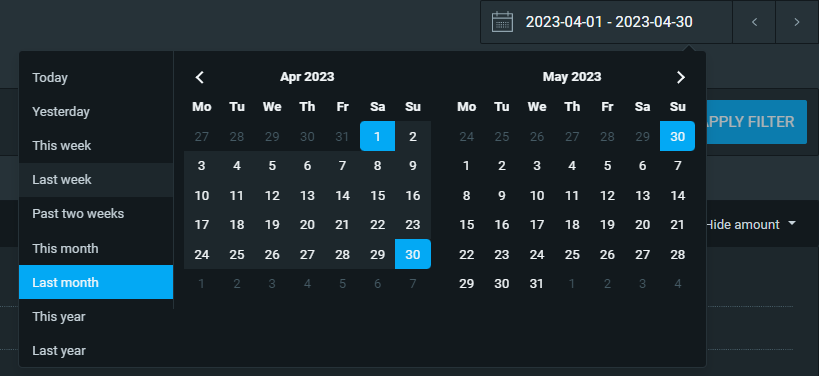Pick the Last week preset
The height and width of the screenshot is (376, 819).
tap(96, 180)
